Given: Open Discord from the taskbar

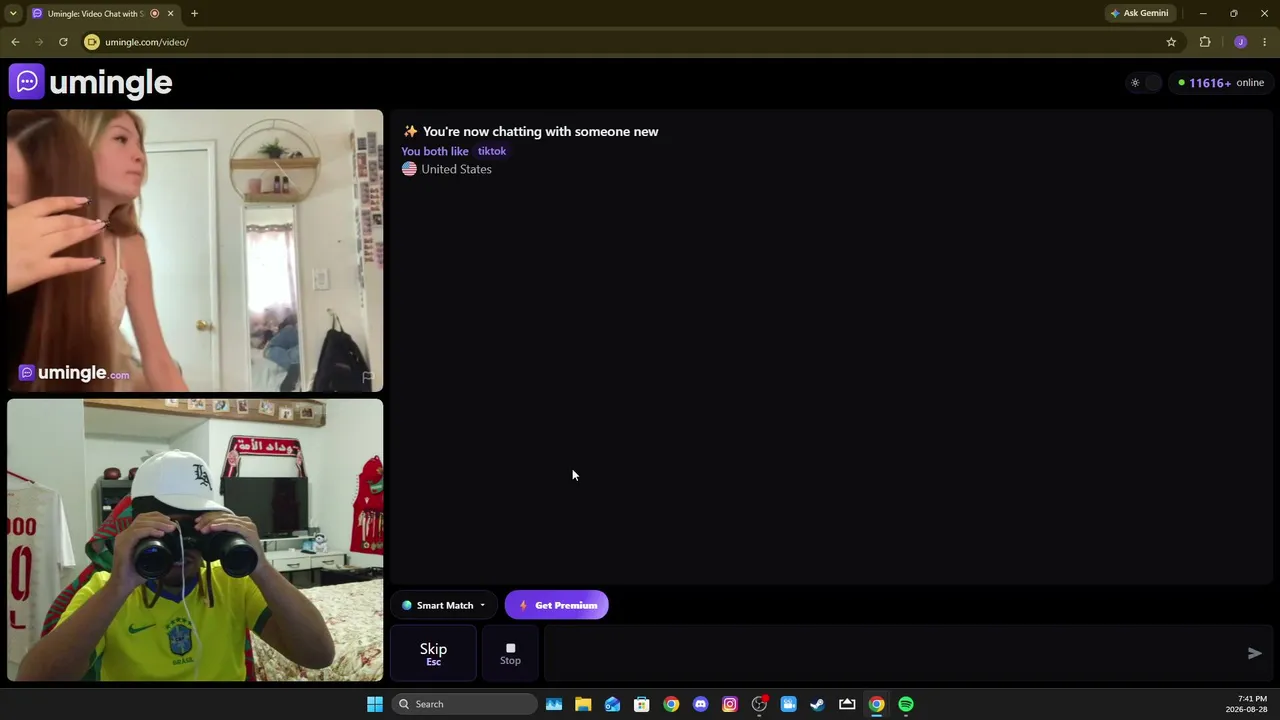Looking at the screenshot, I should pyautogui.click(x=700, y=704).
